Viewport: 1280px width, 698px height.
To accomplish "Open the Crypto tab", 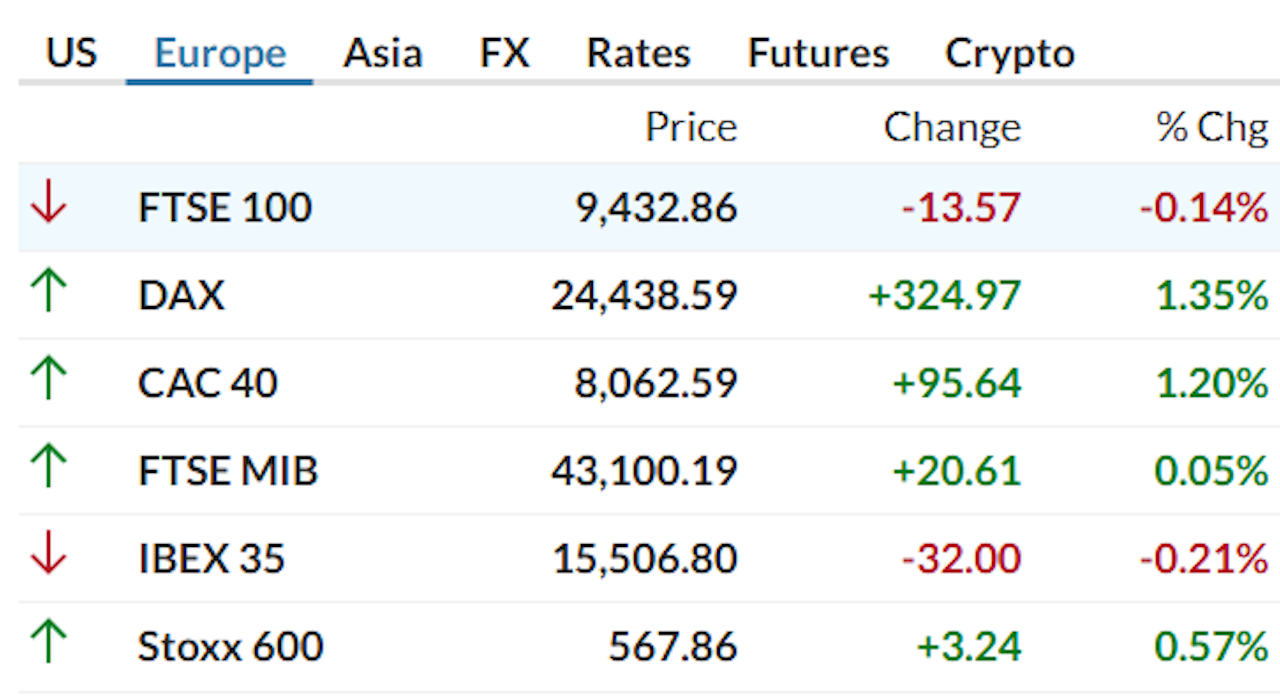I will pyautogui.click(x=1008, y=53).
